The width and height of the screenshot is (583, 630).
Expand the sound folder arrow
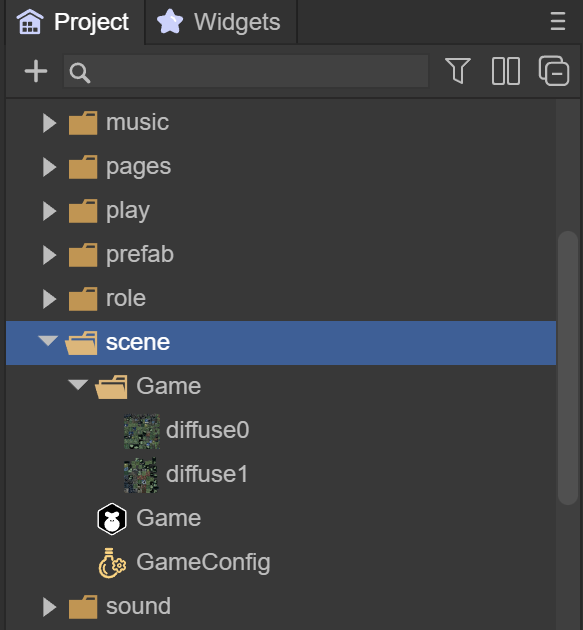(49, 607)
